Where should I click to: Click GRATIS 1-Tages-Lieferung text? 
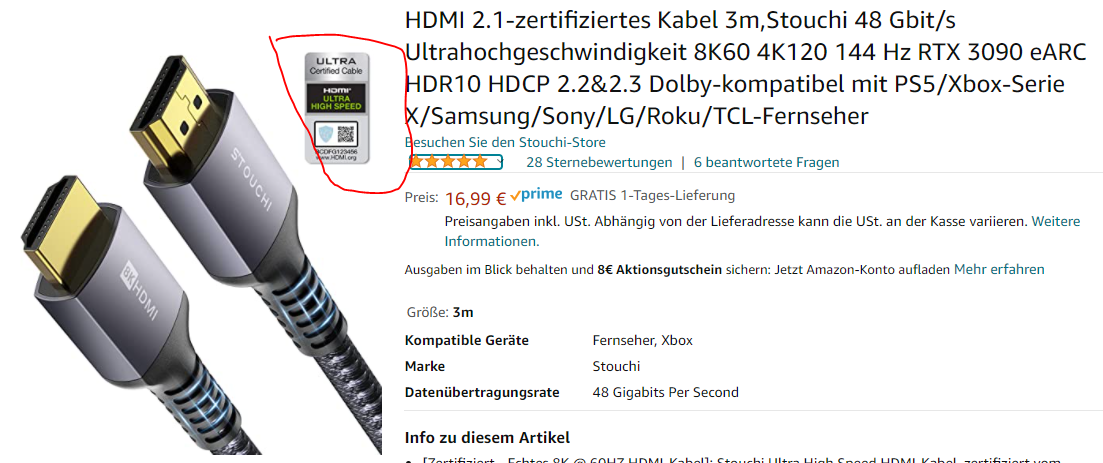[652, 195]
